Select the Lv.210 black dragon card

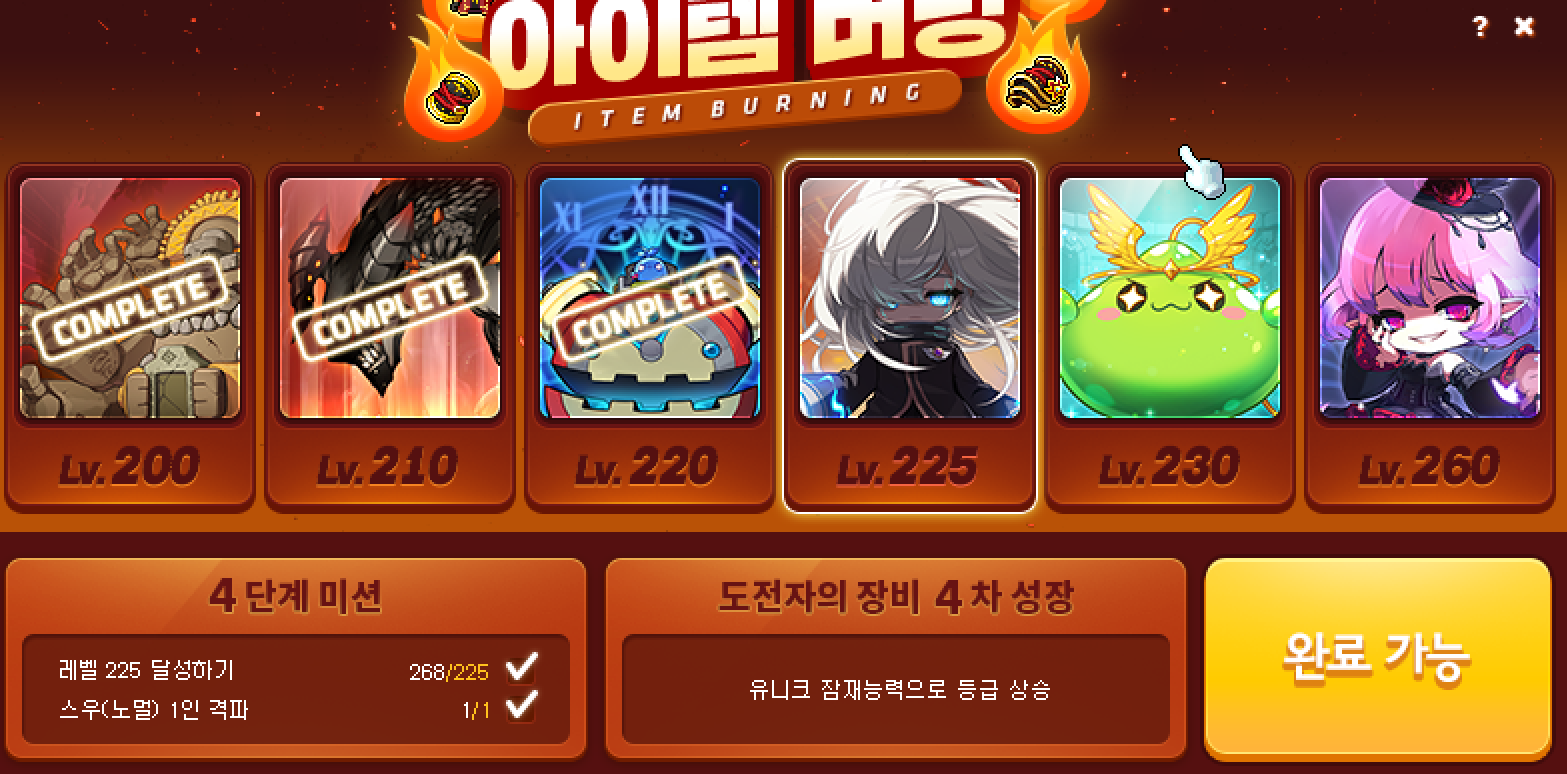[x=390, y=298]
